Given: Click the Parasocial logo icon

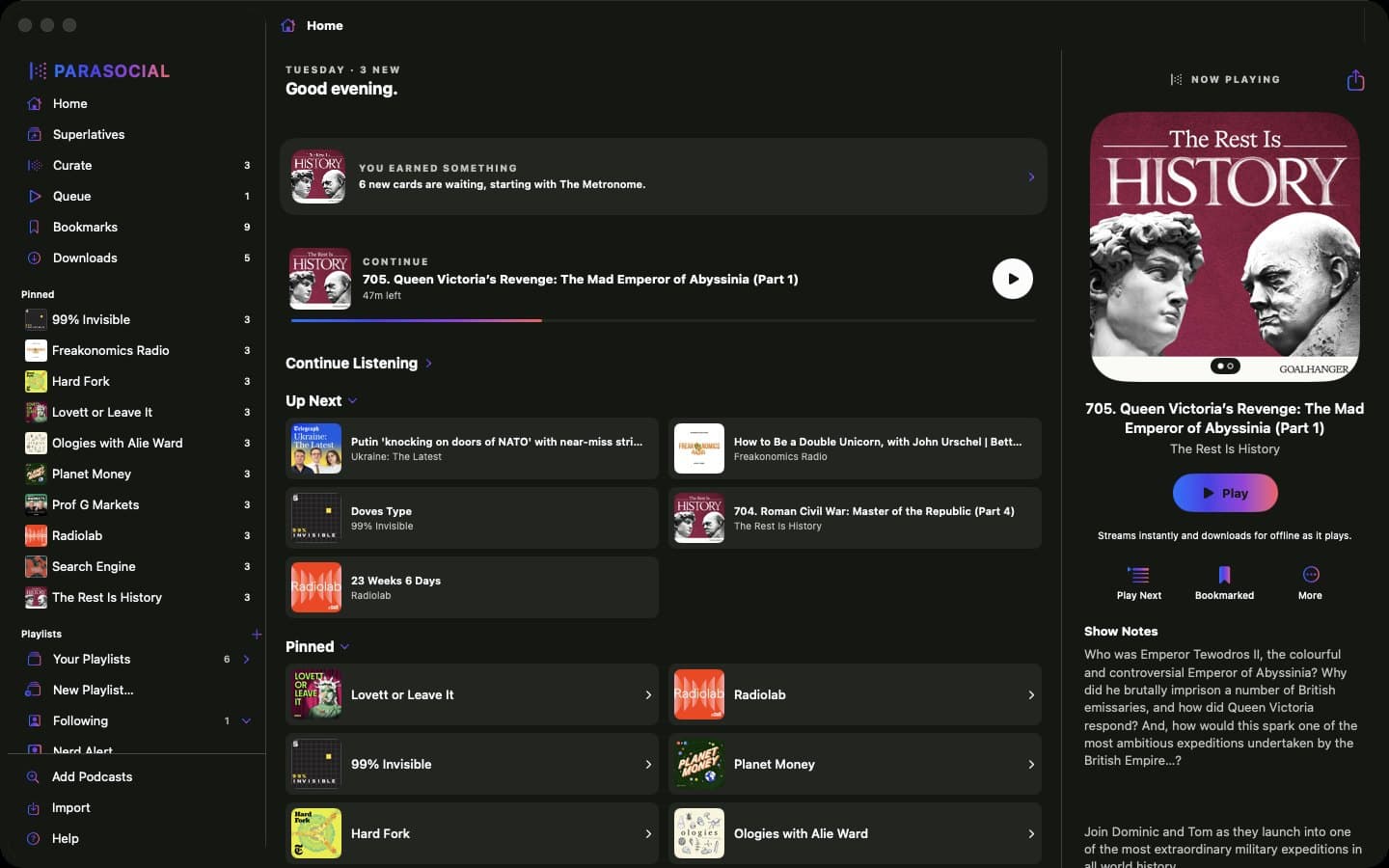Looking at the screenshot, I should [x=38, y=70].
